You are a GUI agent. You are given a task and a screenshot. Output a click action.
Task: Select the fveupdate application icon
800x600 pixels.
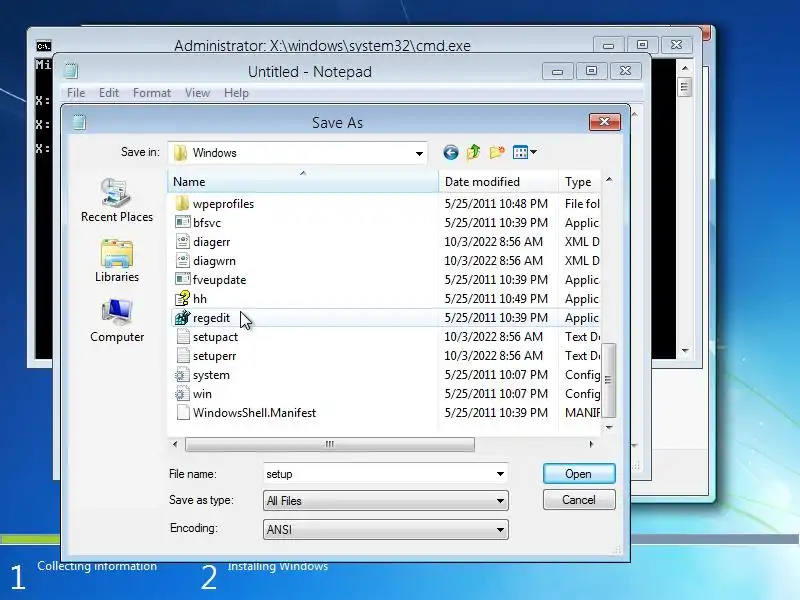(x=182, y=279)
